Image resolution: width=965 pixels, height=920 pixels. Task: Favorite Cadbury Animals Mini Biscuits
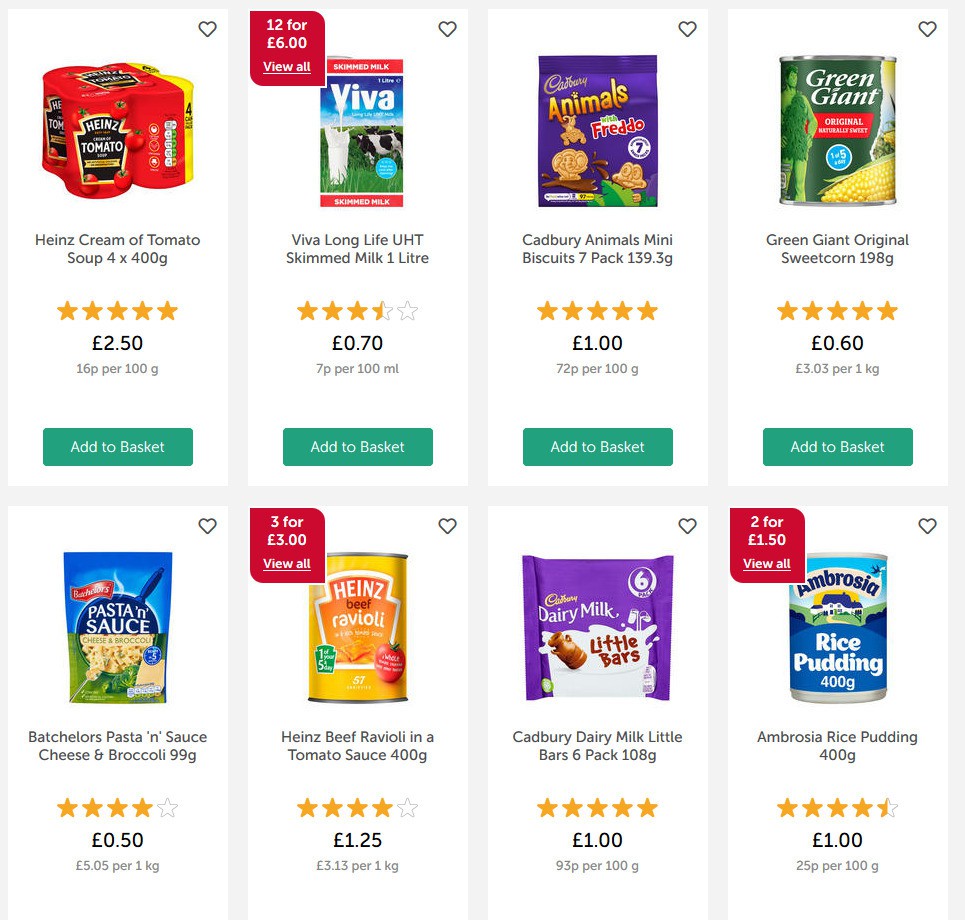pyautogui.click(x=687, y=29)
